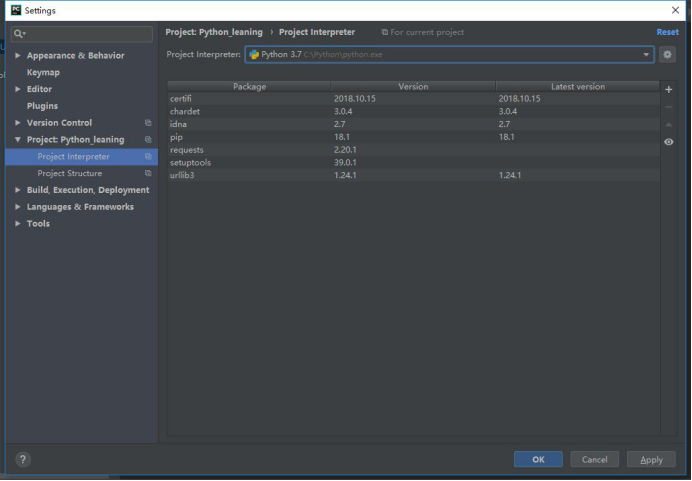Click the settings search input field
Image resolution: width=692 pixels, height=481 pixels.
(82, 34)
